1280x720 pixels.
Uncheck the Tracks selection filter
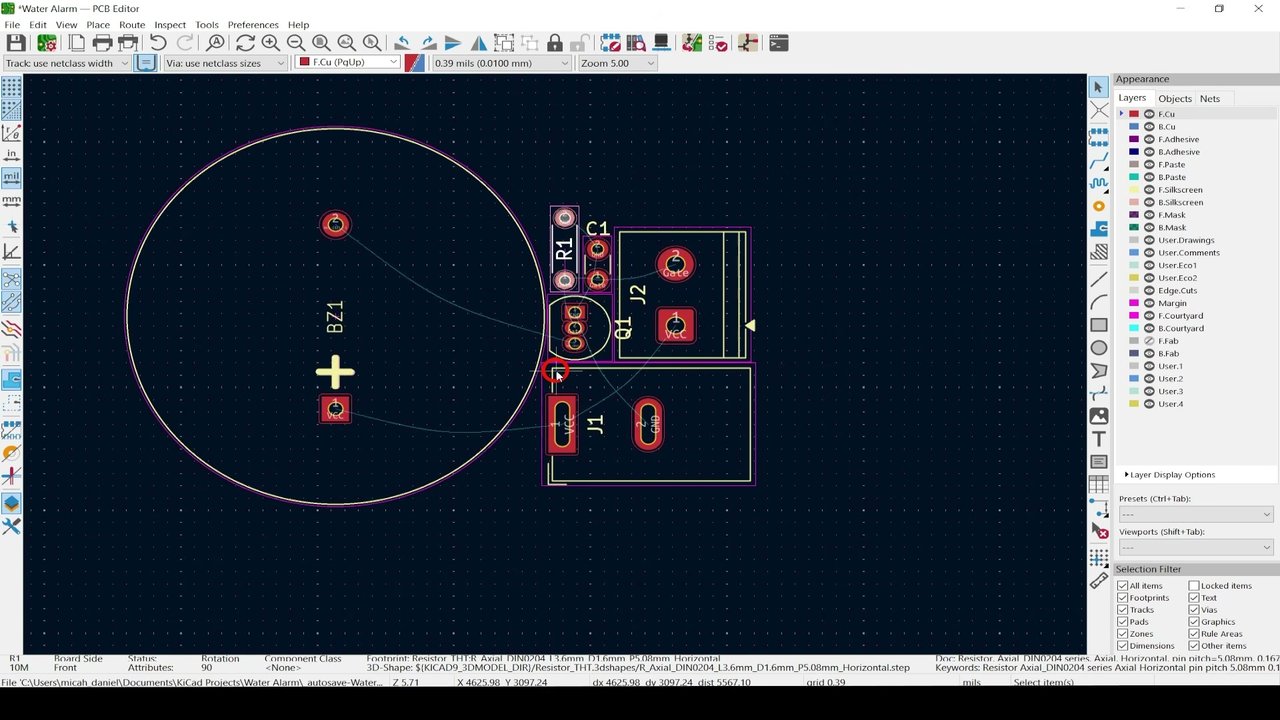[x=1122, y=610]
